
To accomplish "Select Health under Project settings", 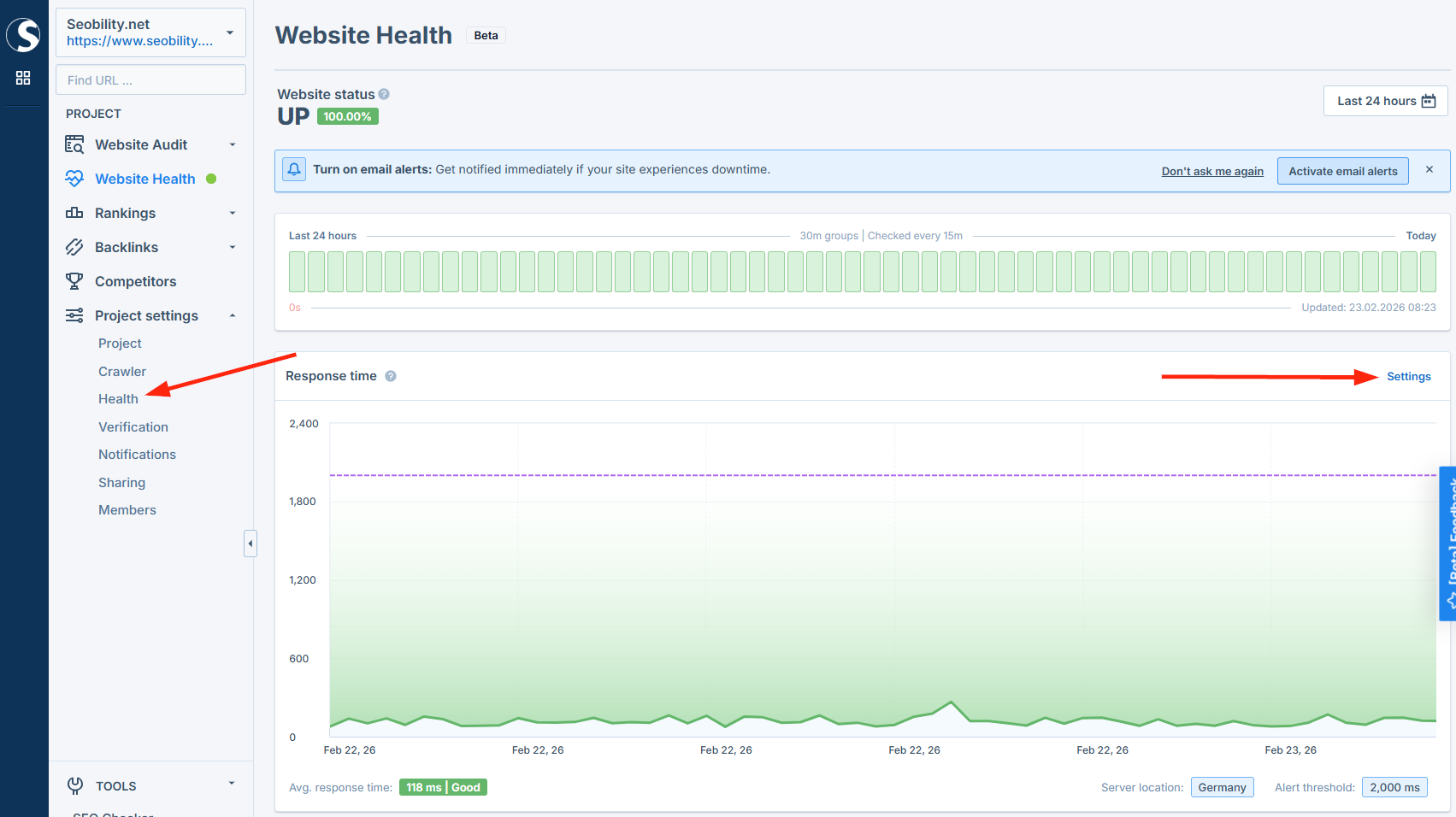I will (118, 398).
